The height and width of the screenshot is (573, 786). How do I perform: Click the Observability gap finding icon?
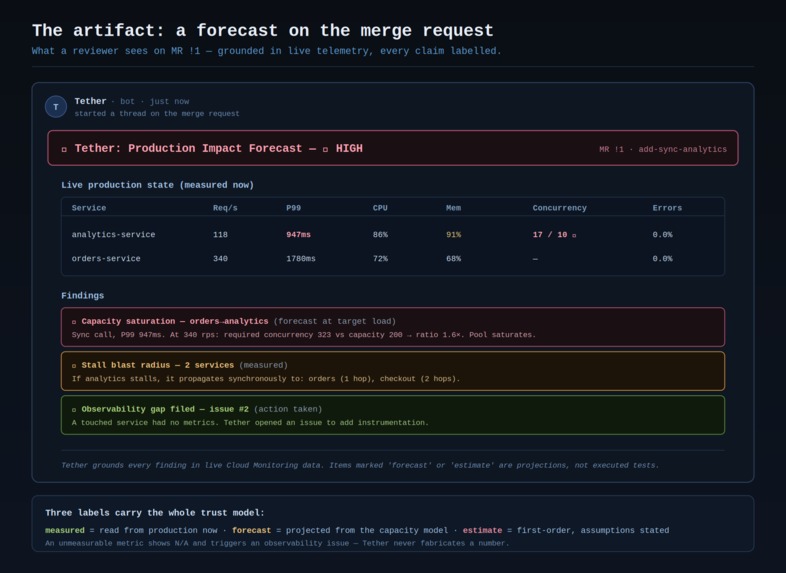74,410
